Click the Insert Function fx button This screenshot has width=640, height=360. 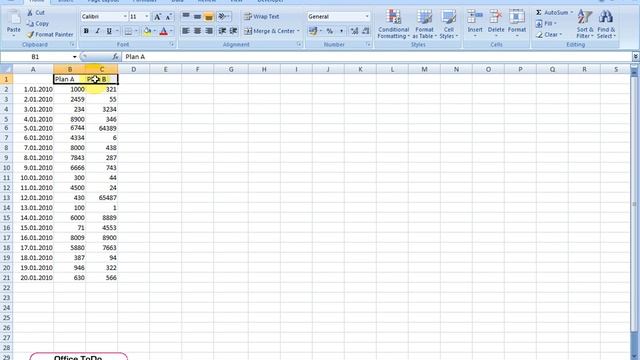pos(116,57)
